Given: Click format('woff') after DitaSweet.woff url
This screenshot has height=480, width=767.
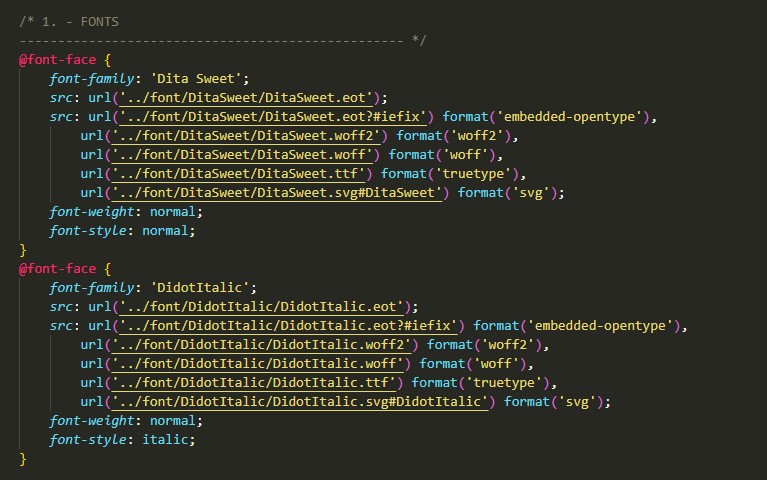Looking at the screenshot, I should 442,155.
